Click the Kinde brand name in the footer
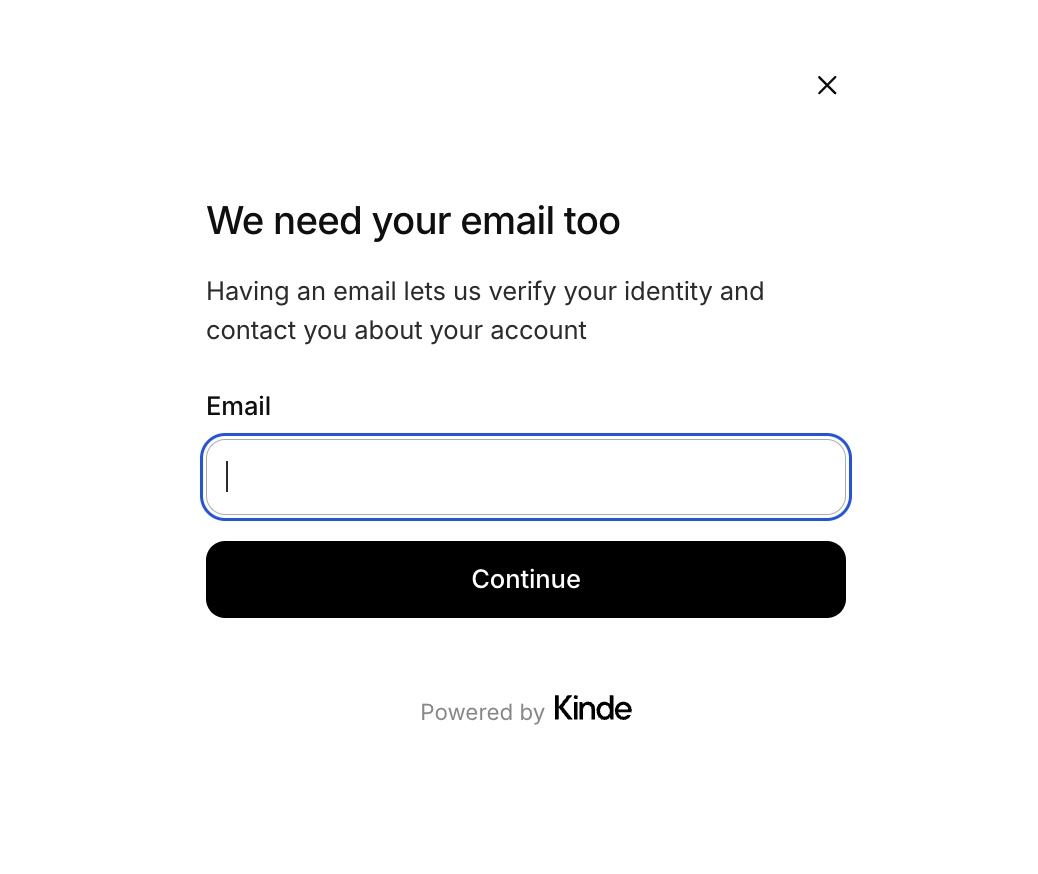 [592, 708]
